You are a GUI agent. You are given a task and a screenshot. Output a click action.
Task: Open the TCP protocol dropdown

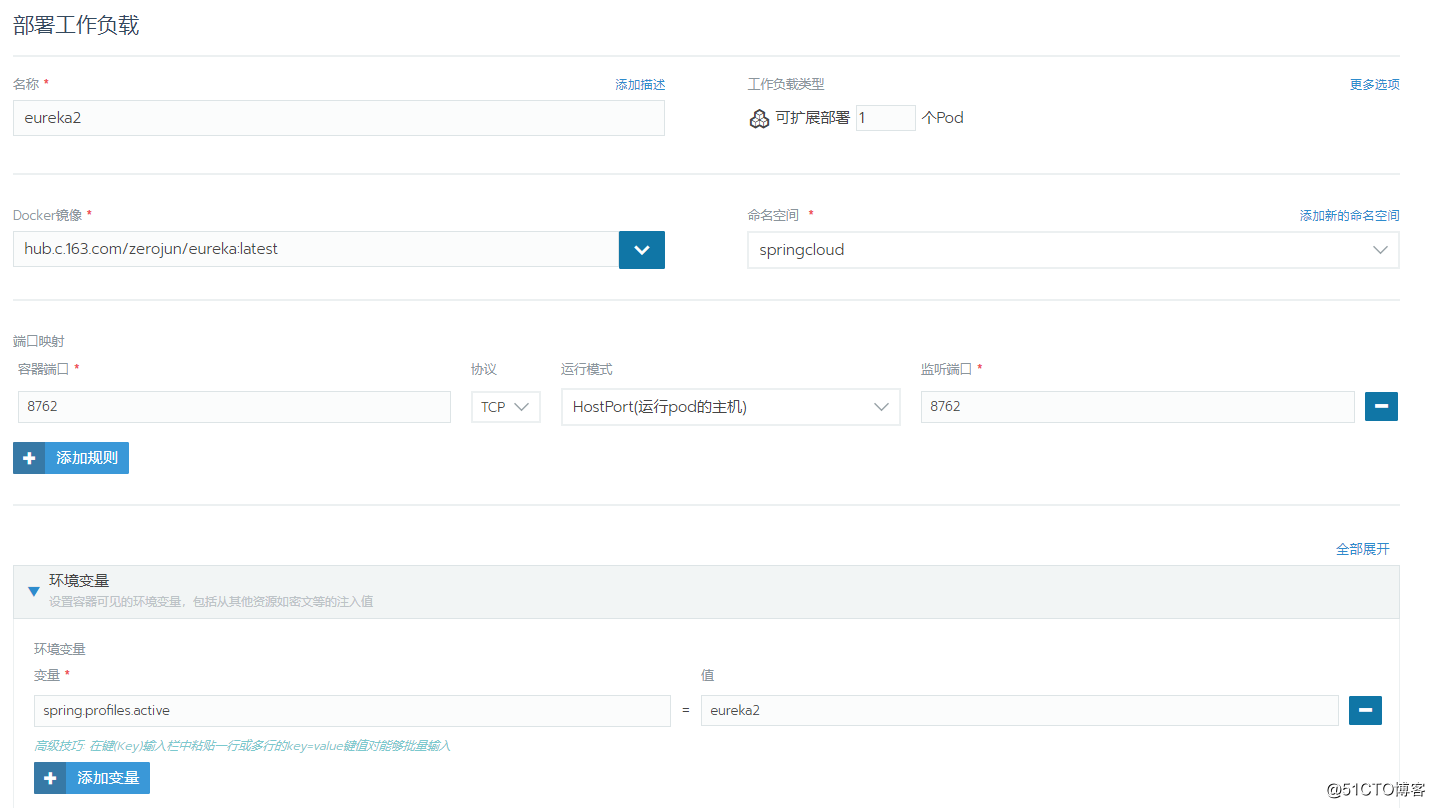pos(506,407)
